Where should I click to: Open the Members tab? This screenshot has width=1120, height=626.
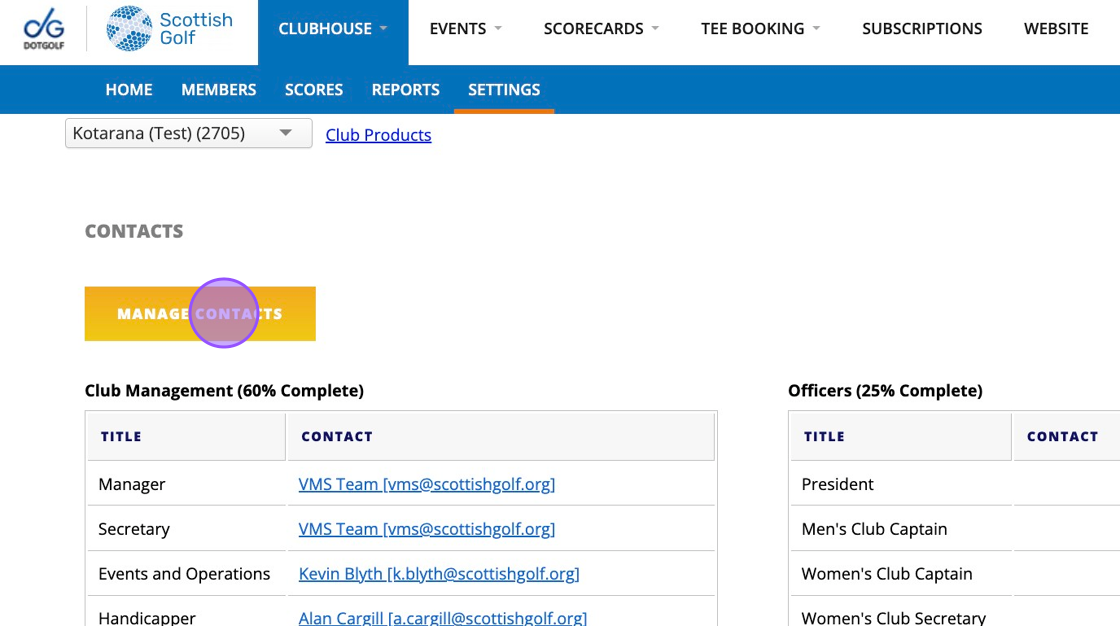tap(219, 89)
